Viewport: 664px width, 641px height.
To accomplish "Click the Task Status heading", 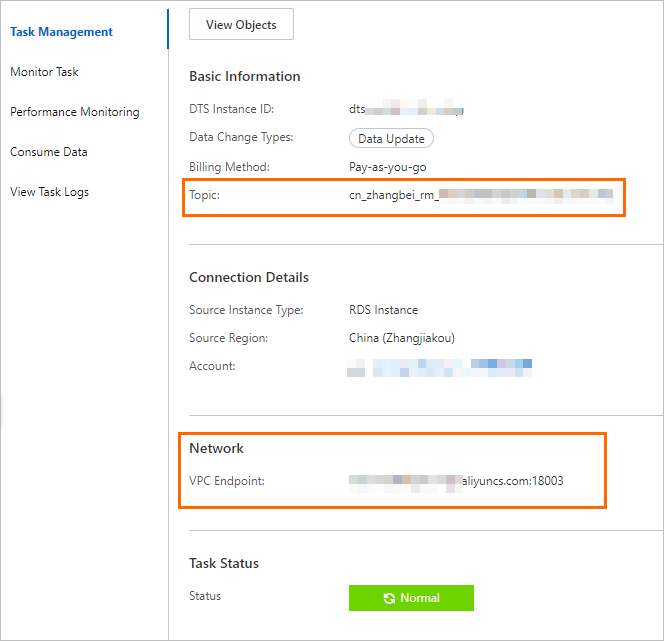I will tap(224, 563).
